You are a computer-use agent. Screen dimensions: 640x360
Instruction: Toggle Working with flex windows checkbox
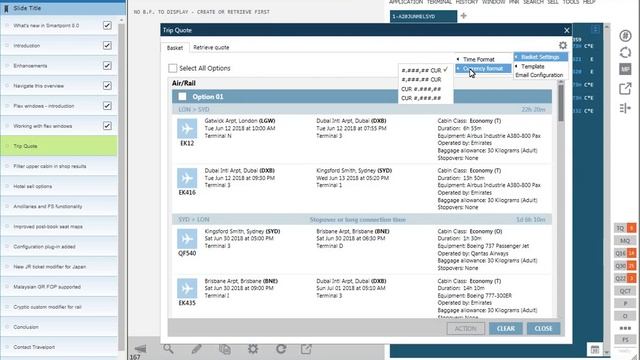point(107,126)
